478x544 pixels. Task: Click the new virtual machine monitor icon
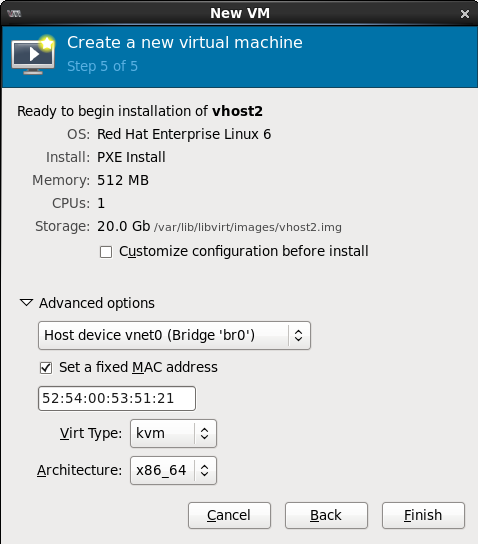(33, 55)
